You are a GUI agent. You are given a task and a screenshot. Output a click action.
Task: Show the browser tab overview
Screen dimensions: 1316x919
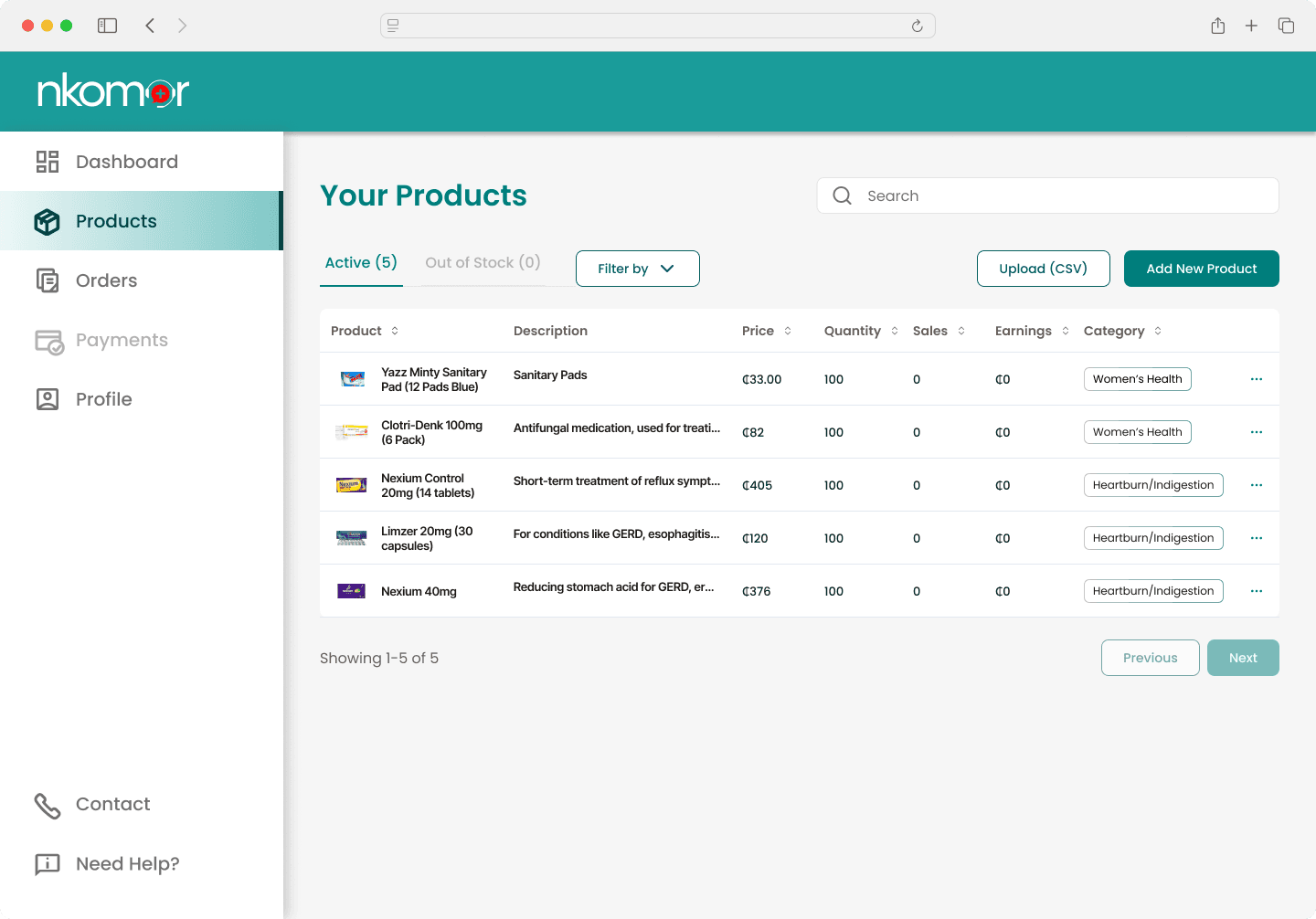(x=1287, y=26)
